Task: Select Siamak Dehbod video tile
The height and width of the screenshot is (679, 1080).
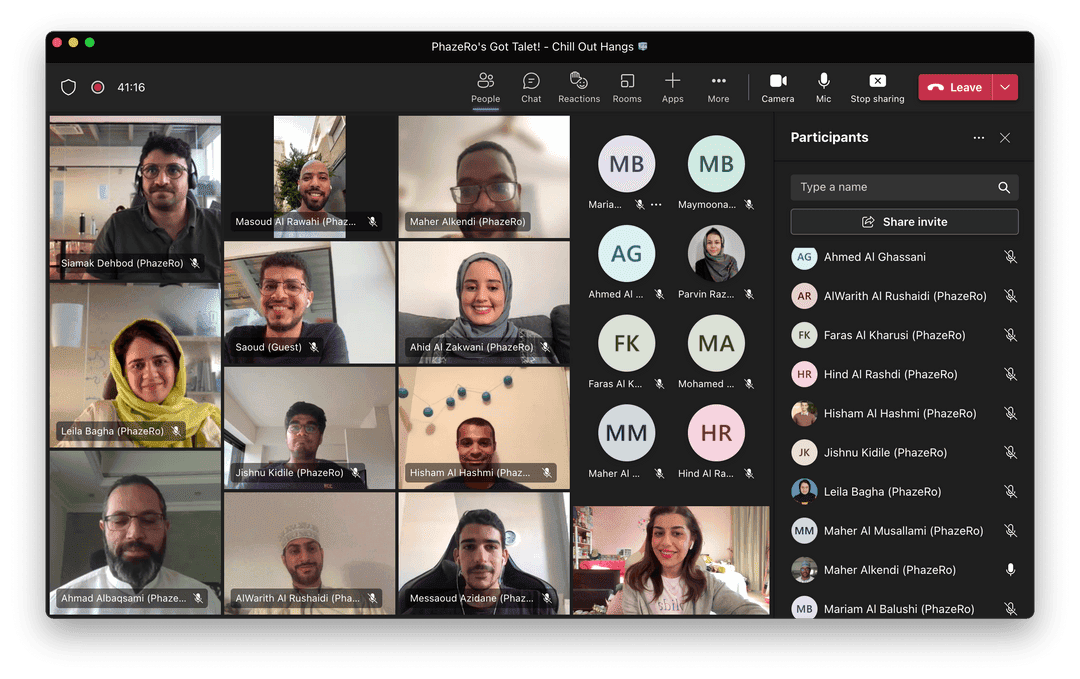Action: 136,198
